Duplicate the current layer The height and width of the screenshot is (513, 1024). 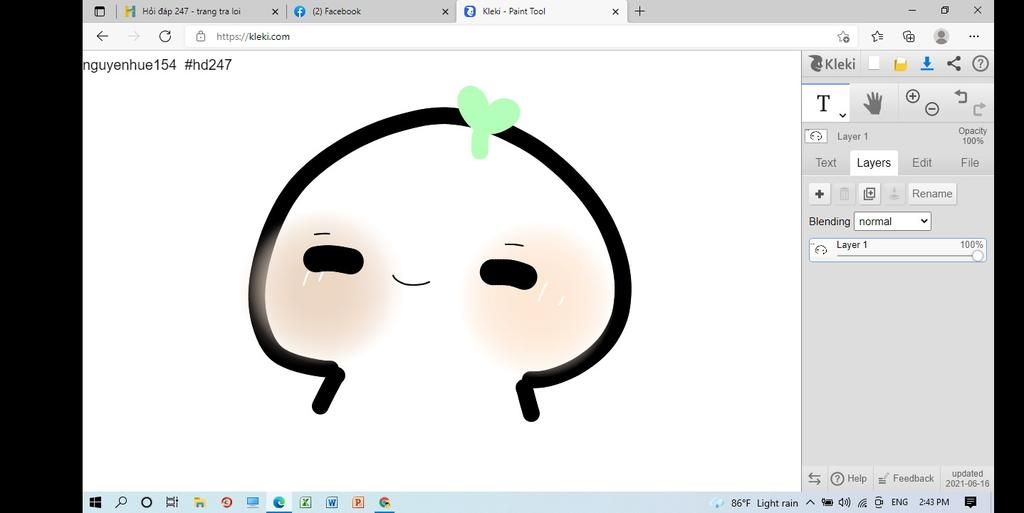869,194
